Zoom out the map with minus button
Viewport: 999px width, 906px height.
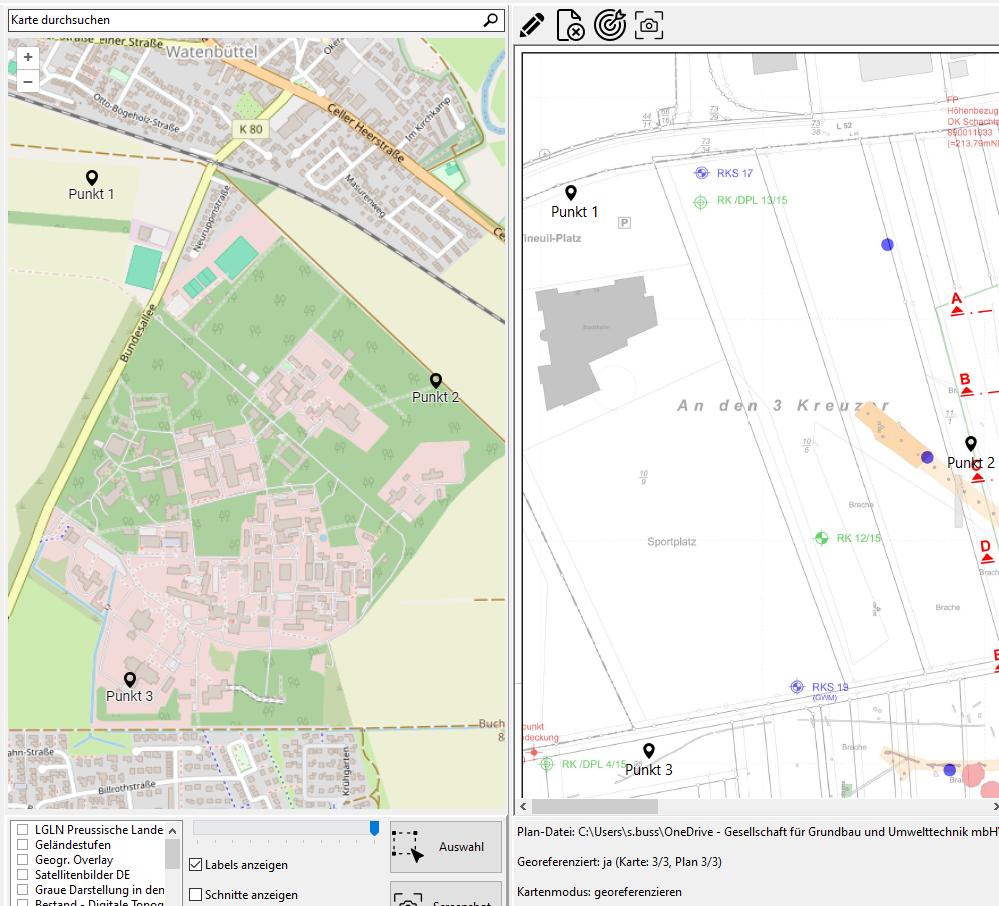pos(27,81)
